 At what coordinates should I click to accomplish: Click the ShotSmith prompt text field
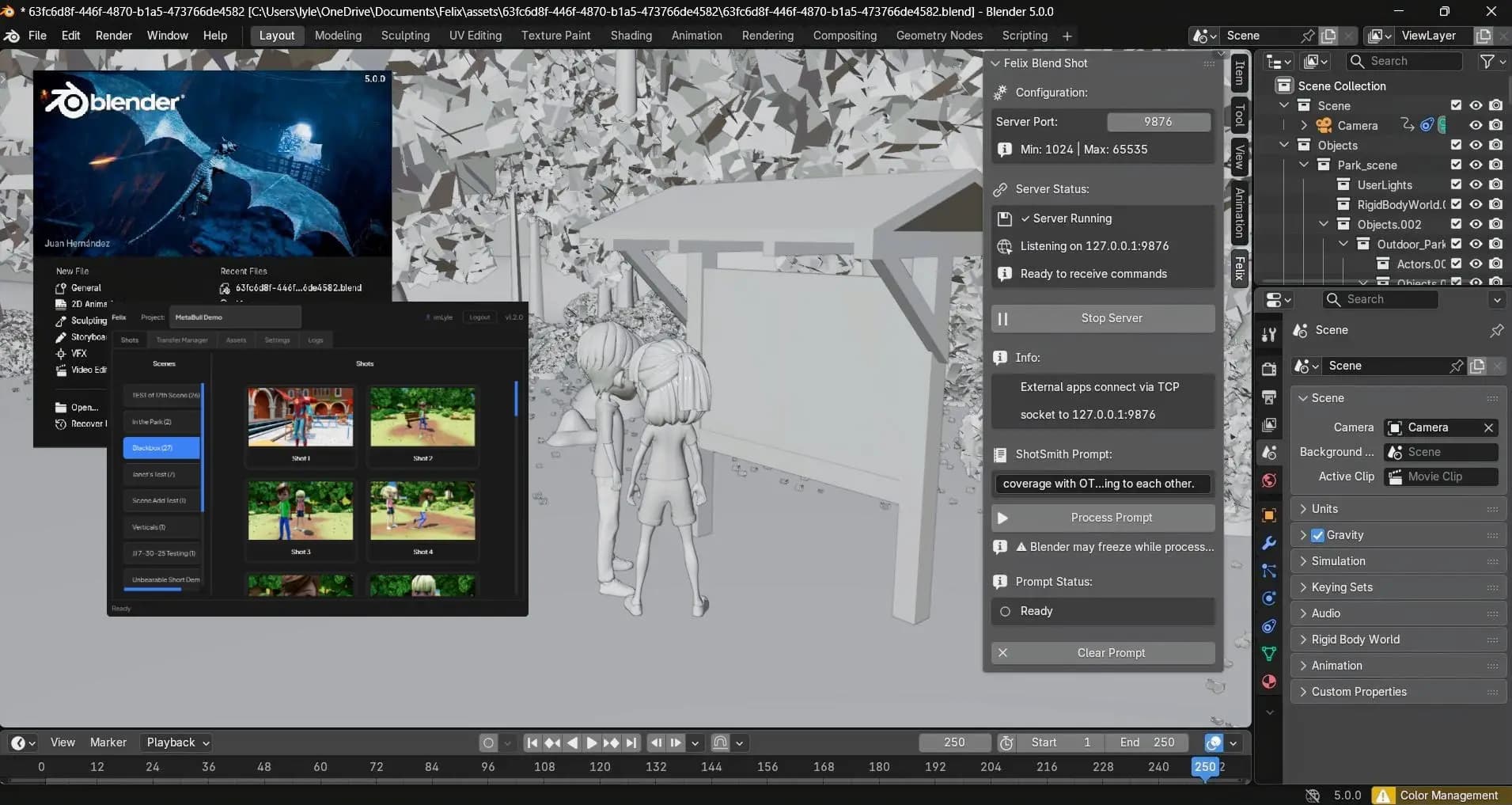tap(1103, 484)
